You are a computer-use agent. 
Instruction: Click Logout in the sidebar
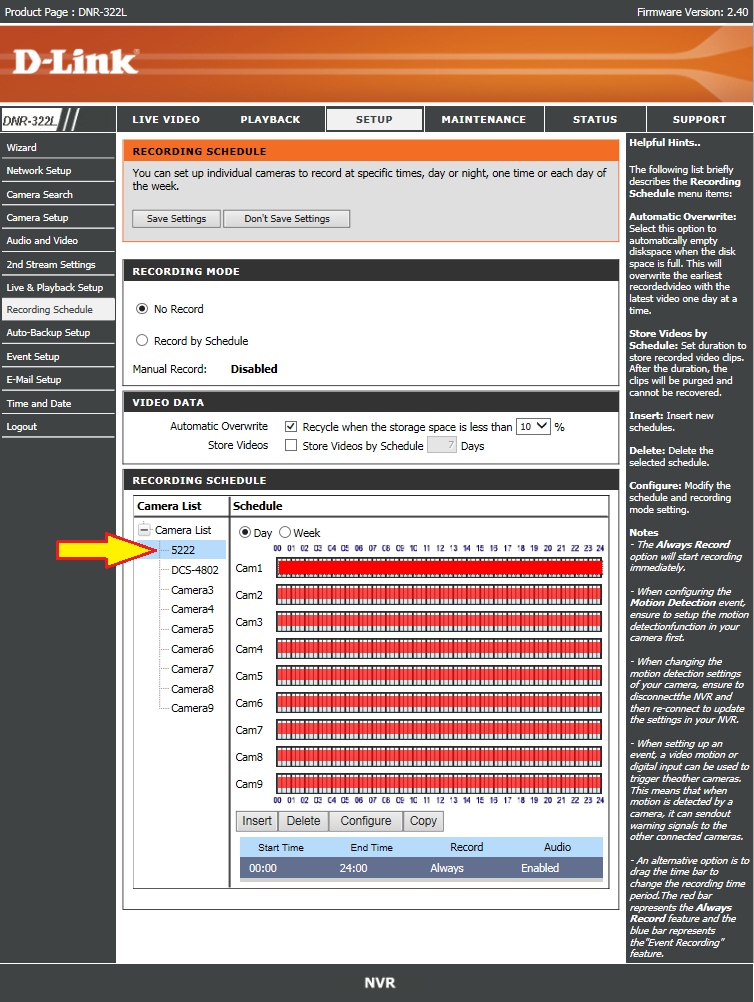point(22,426)
